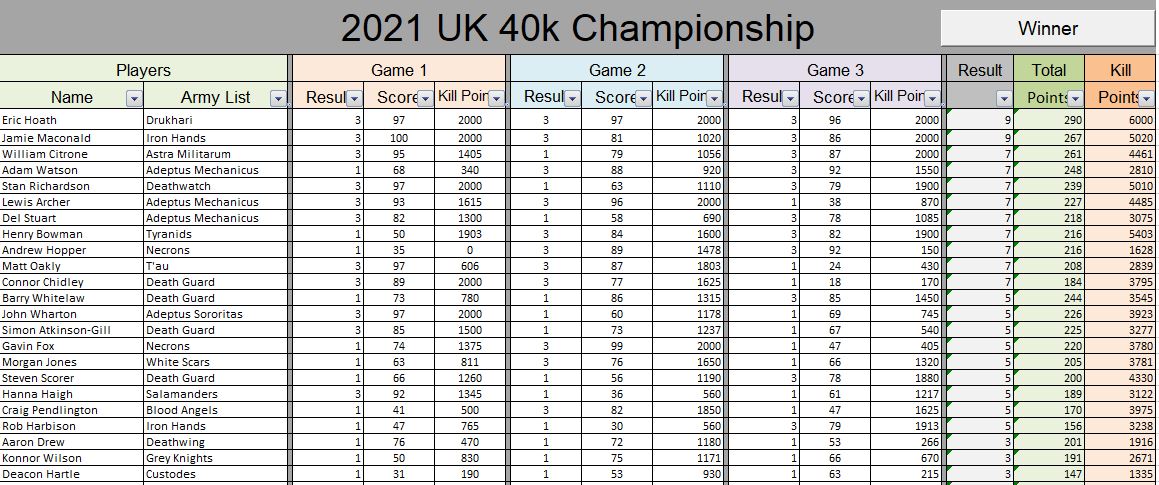Viewport: 1159px width, 485px height.
Task: Open Game 3 Kill Points filter arrow
Action: point(933,98)
